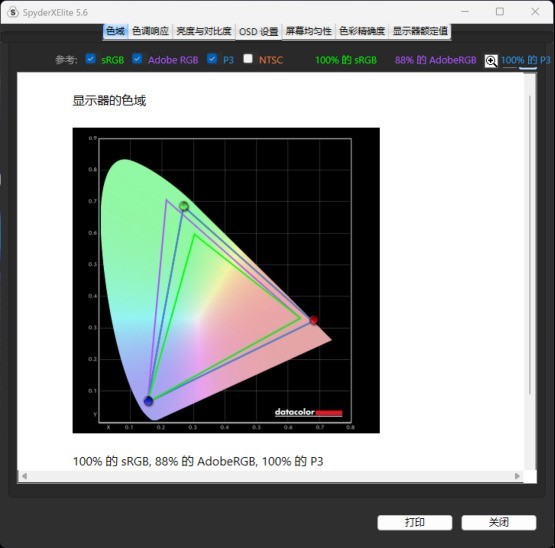Image resolution: width=555 pixels, height=548 pixels.
Task: Click the vertical scrollbar thumb
Action: coord(530,244)
